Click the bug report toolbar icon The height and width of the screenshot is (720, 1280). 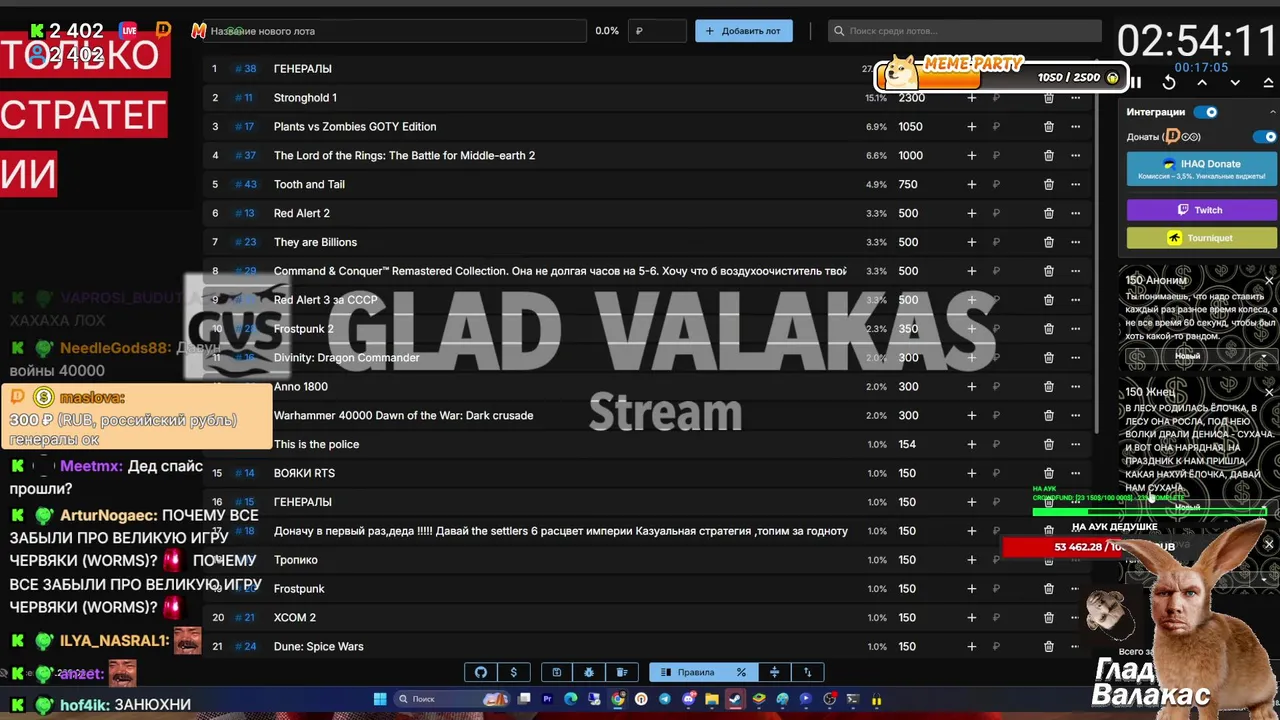coord(589,672)
